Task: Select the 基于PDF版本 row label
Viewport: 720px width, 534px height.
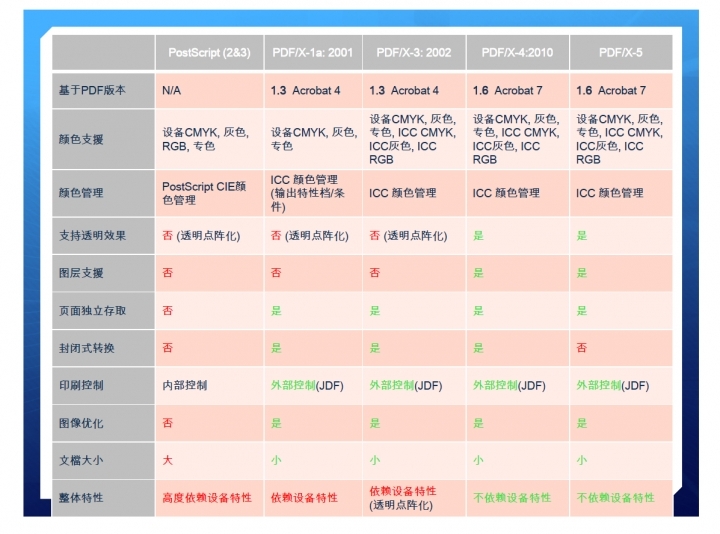Action: (92, 91)
